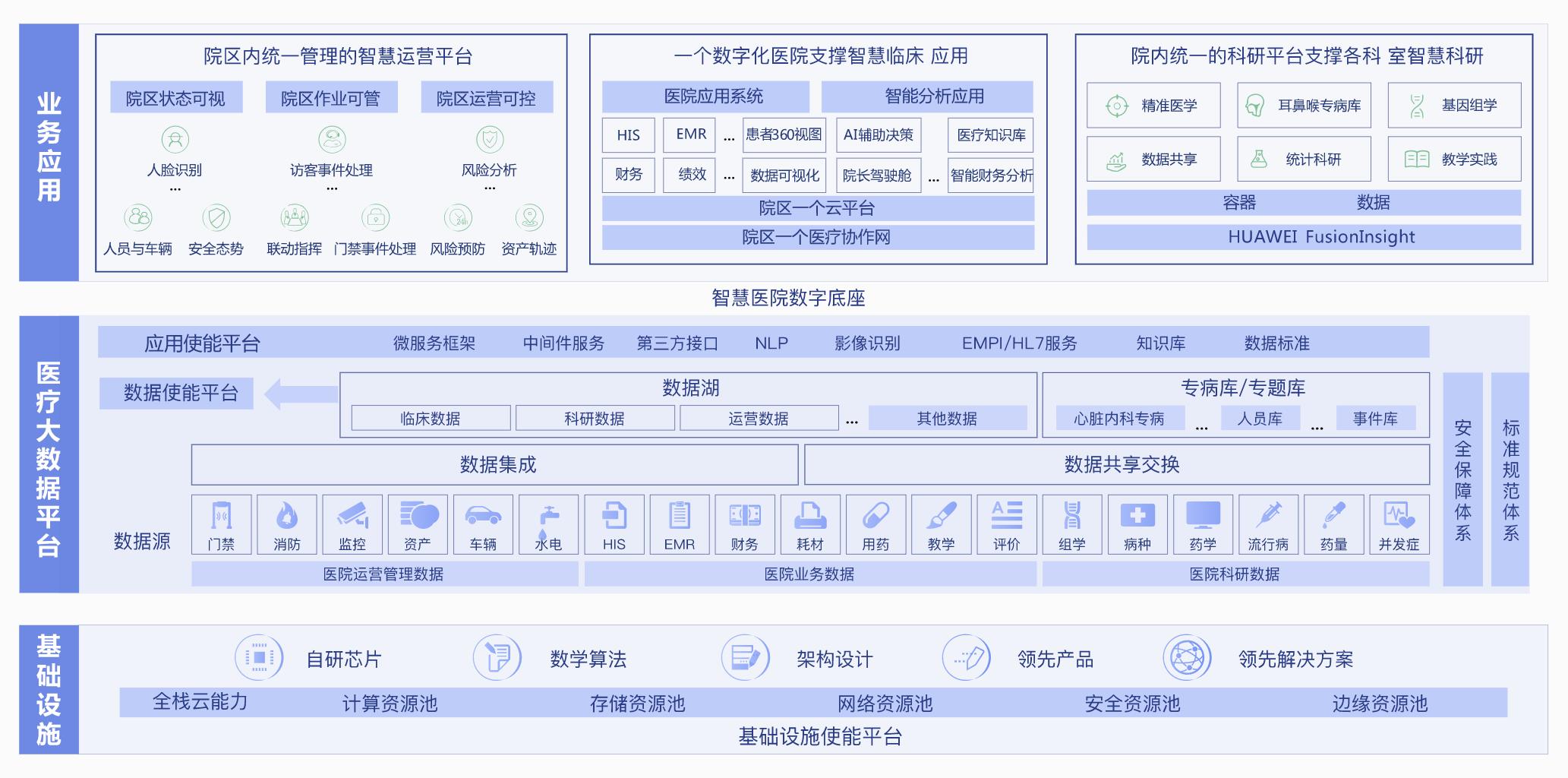Image resolution: width=1568 pixels, height=778 pixels.
Task: Click the 自研芯片 chip icon
Action: pyautogui.click(x=258, y=658)
